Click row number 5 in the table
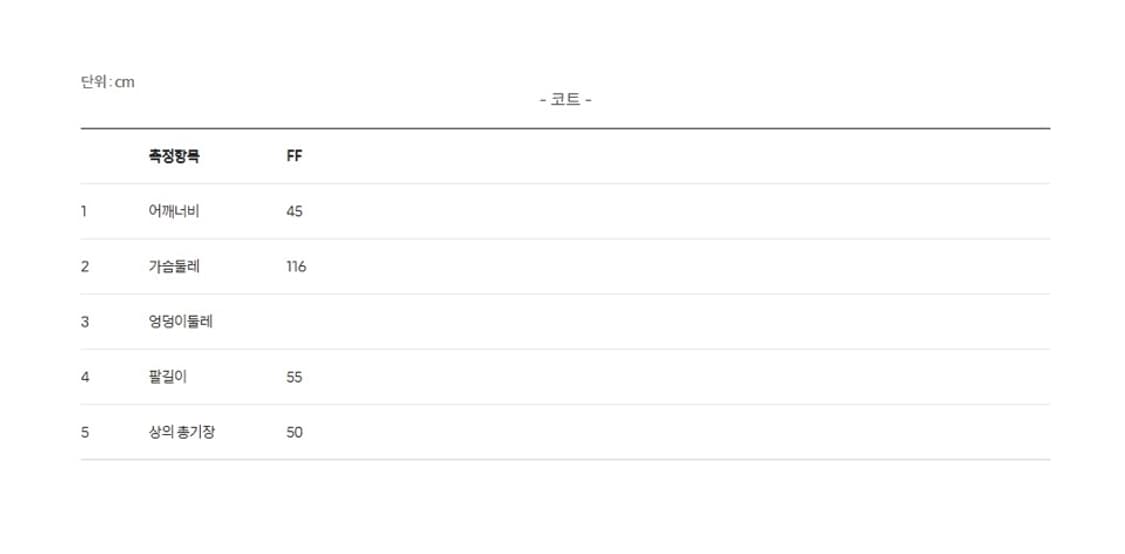 click(x=85, y=432)
